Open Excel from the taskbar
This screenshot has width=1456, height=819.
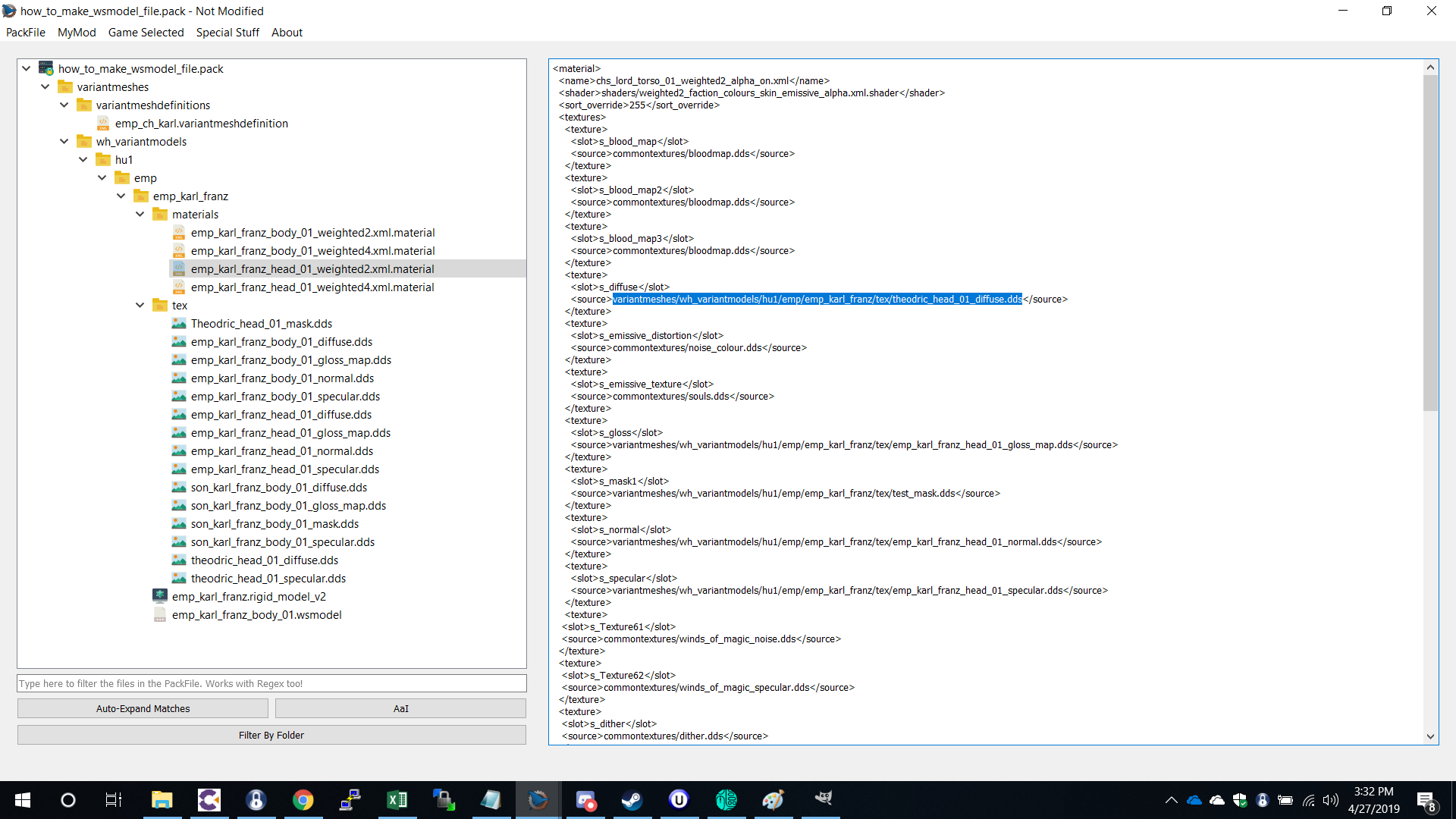point(397,799)
